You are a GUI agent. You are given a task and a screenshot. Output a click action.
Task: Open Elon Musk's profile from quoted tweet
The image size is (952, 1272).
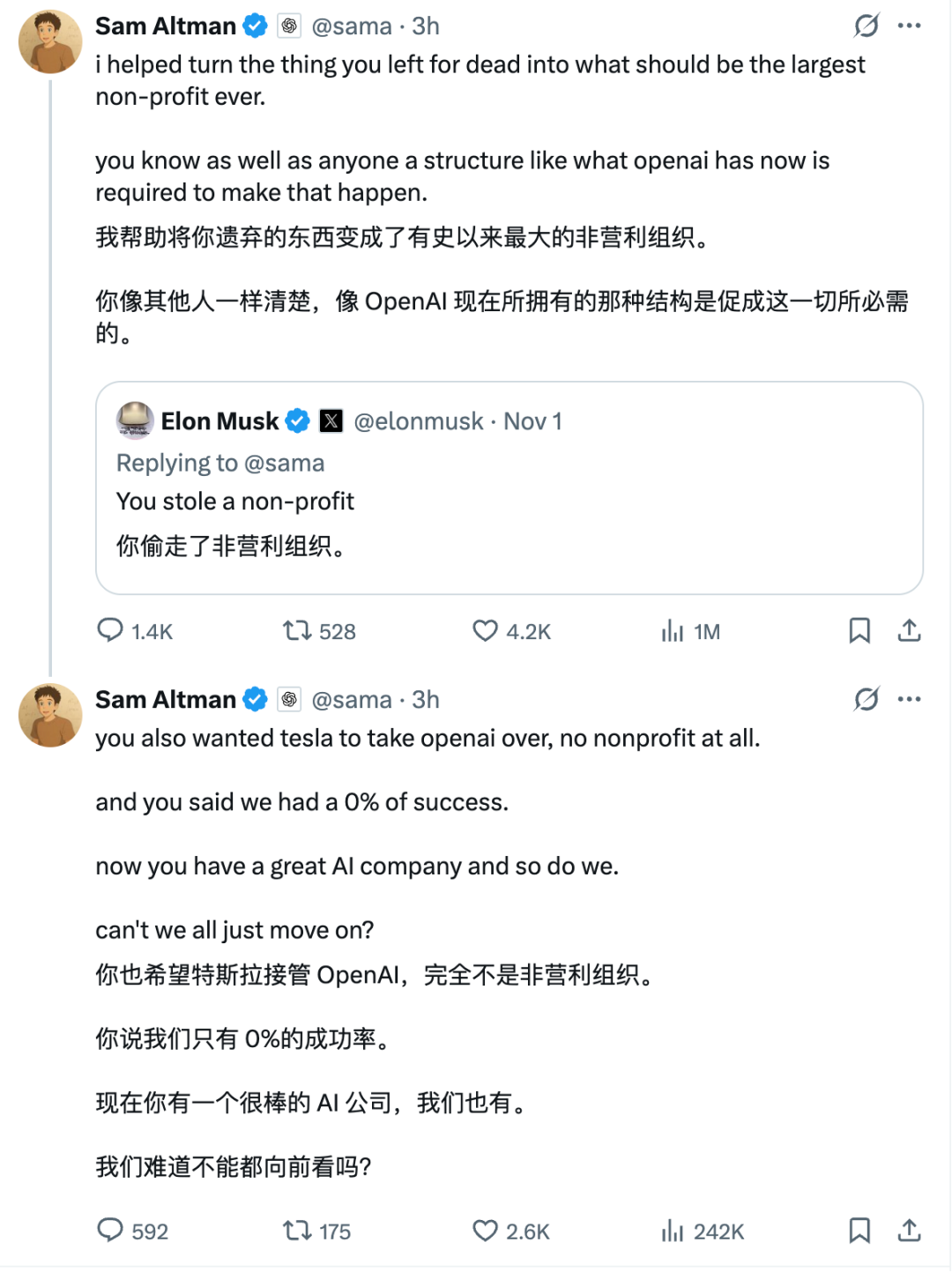coord(219,421)
